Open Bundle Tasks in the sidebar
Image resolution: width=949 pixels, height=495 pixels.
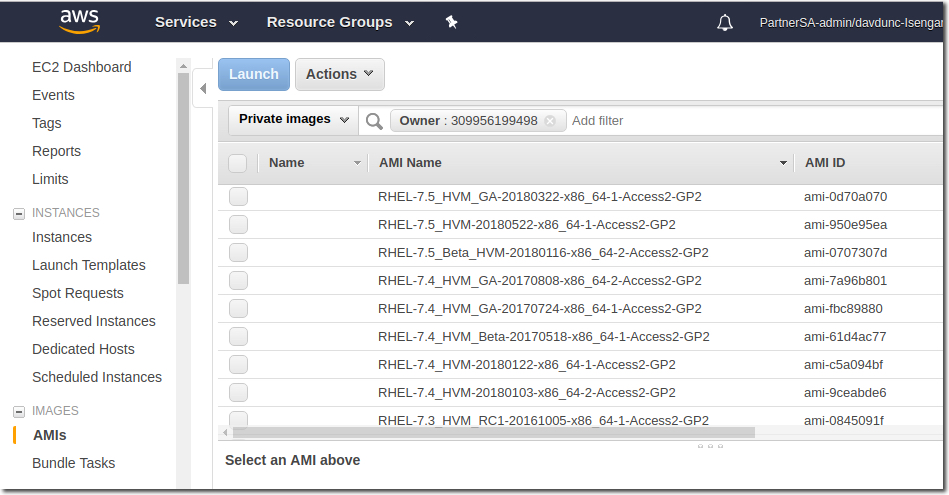74,463
